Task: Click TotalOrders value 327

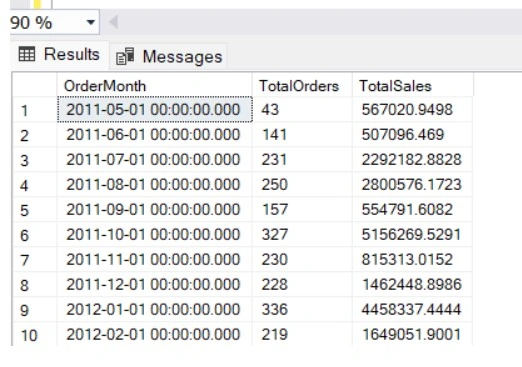Action: click(302, 235)
